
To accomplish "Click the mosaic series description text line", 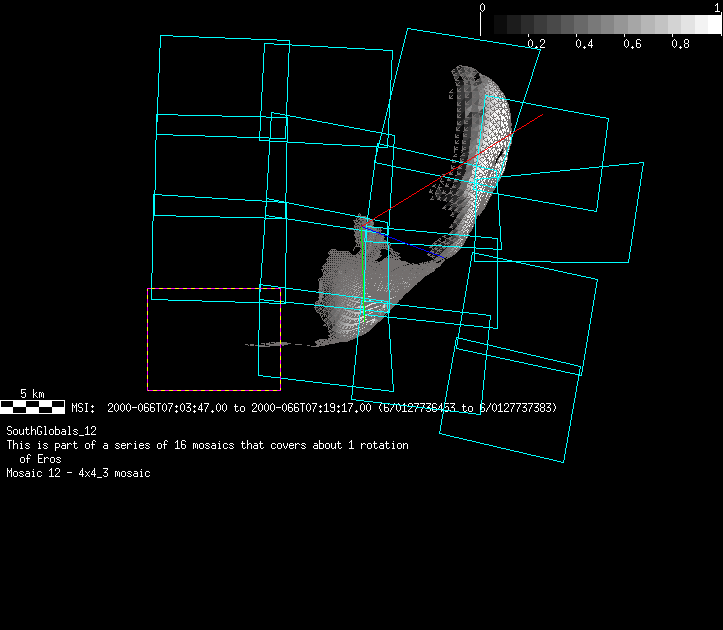I will tap(207, 445).
